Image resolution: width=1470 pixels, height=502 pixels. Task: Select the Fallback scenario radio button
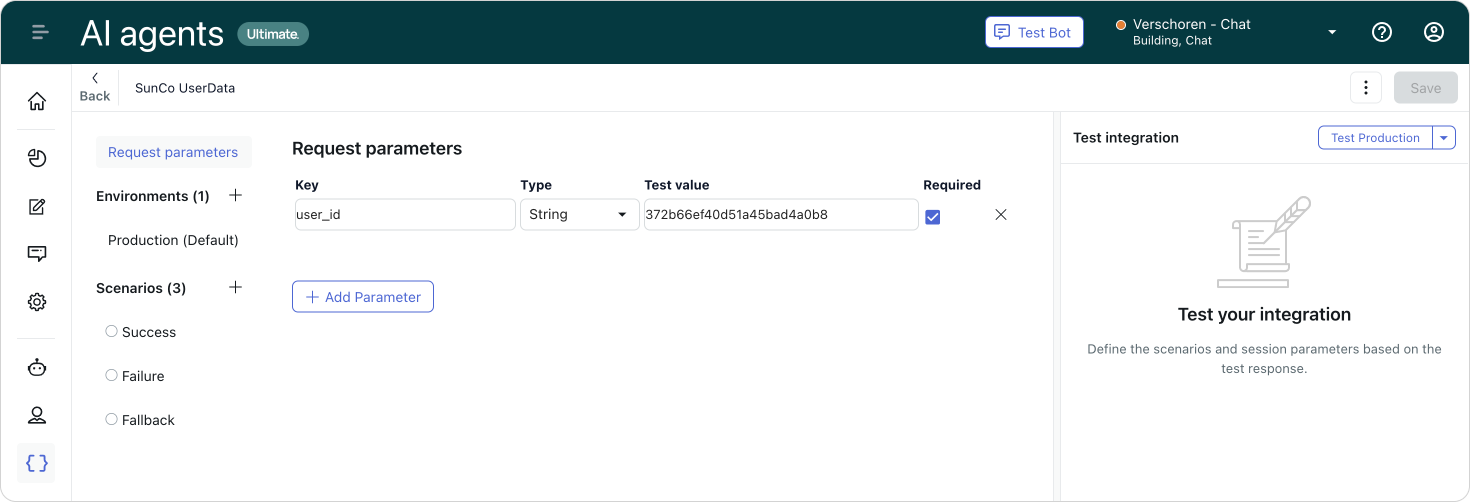coord(111,419)
